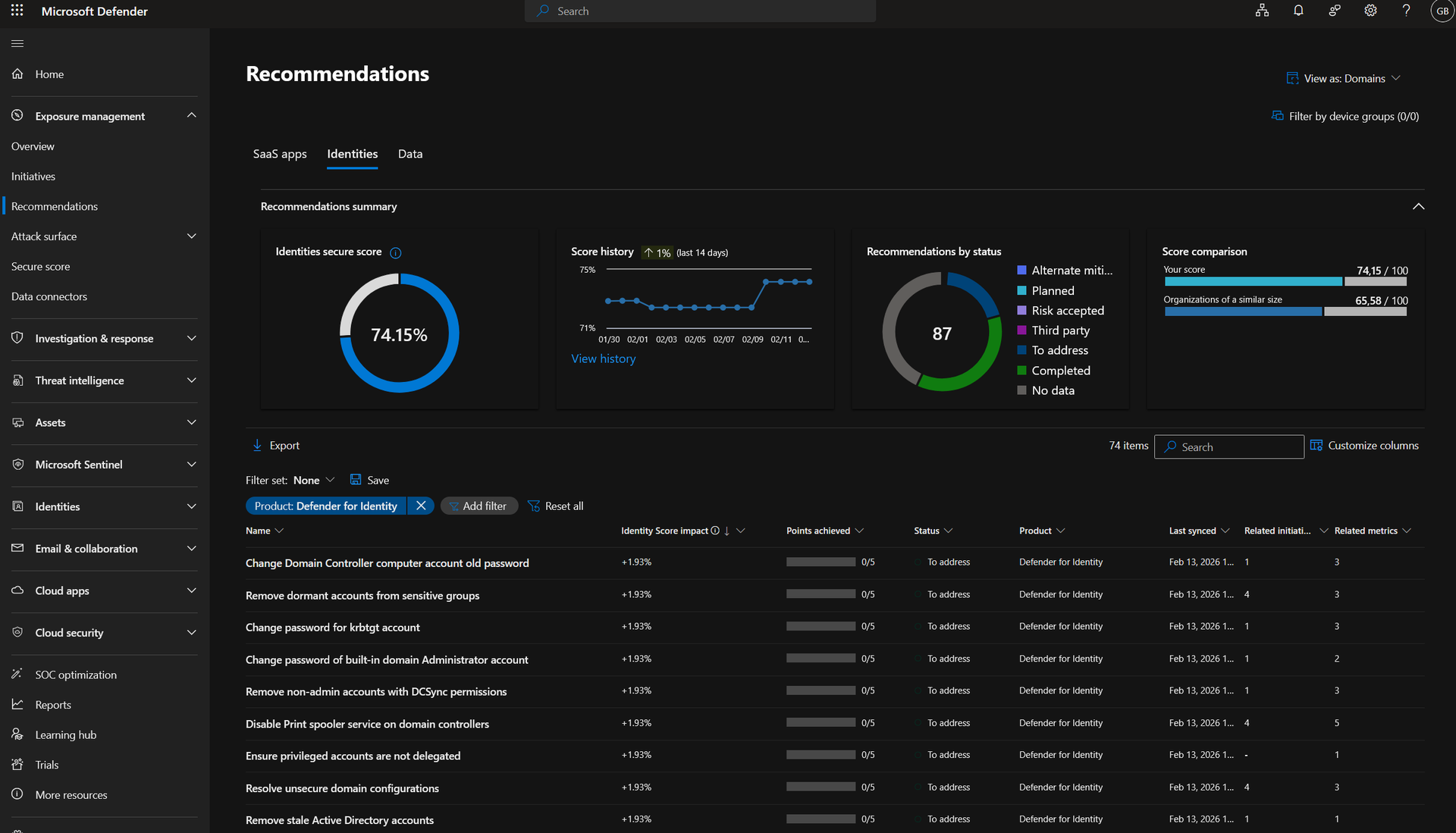
Task: Click the Save filter set icon
Action: point(356,480)
